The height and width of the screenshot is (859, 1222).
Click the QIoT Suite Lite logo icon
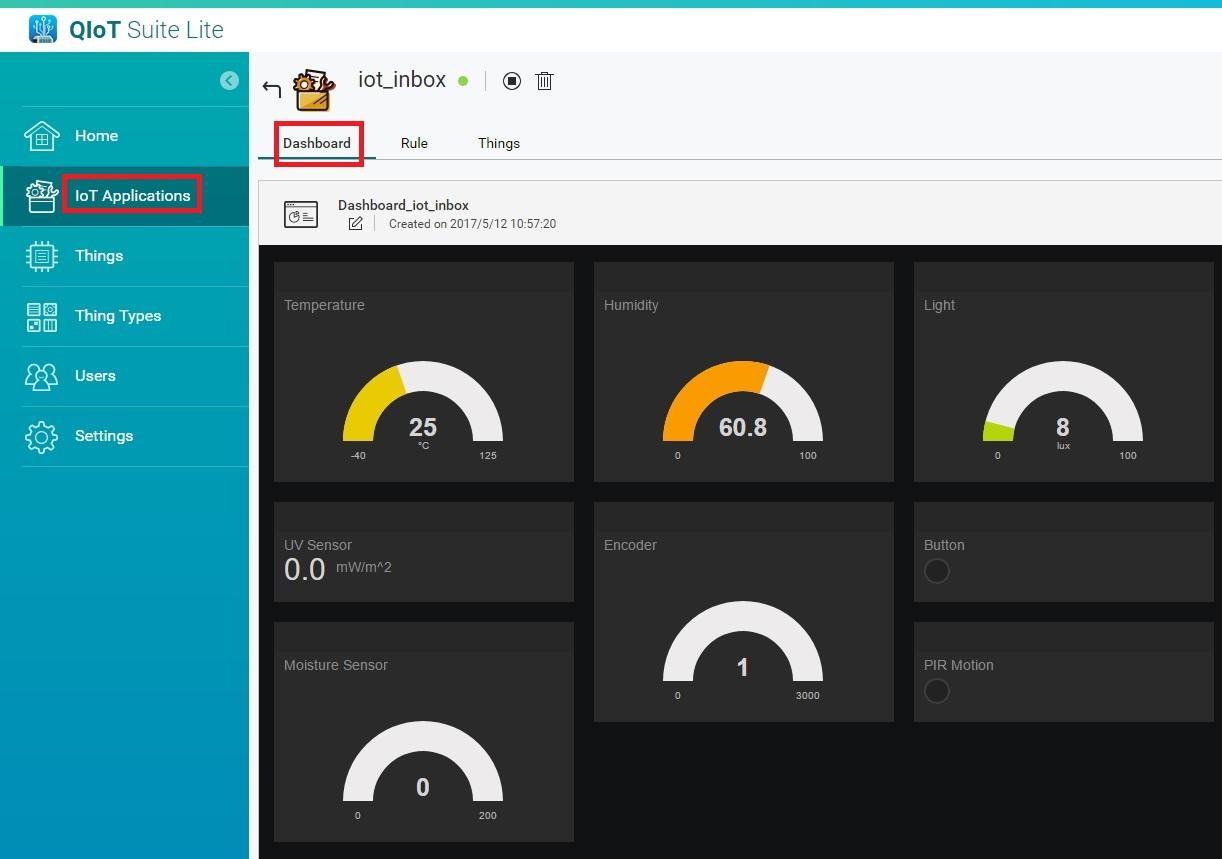pos(43,29)
